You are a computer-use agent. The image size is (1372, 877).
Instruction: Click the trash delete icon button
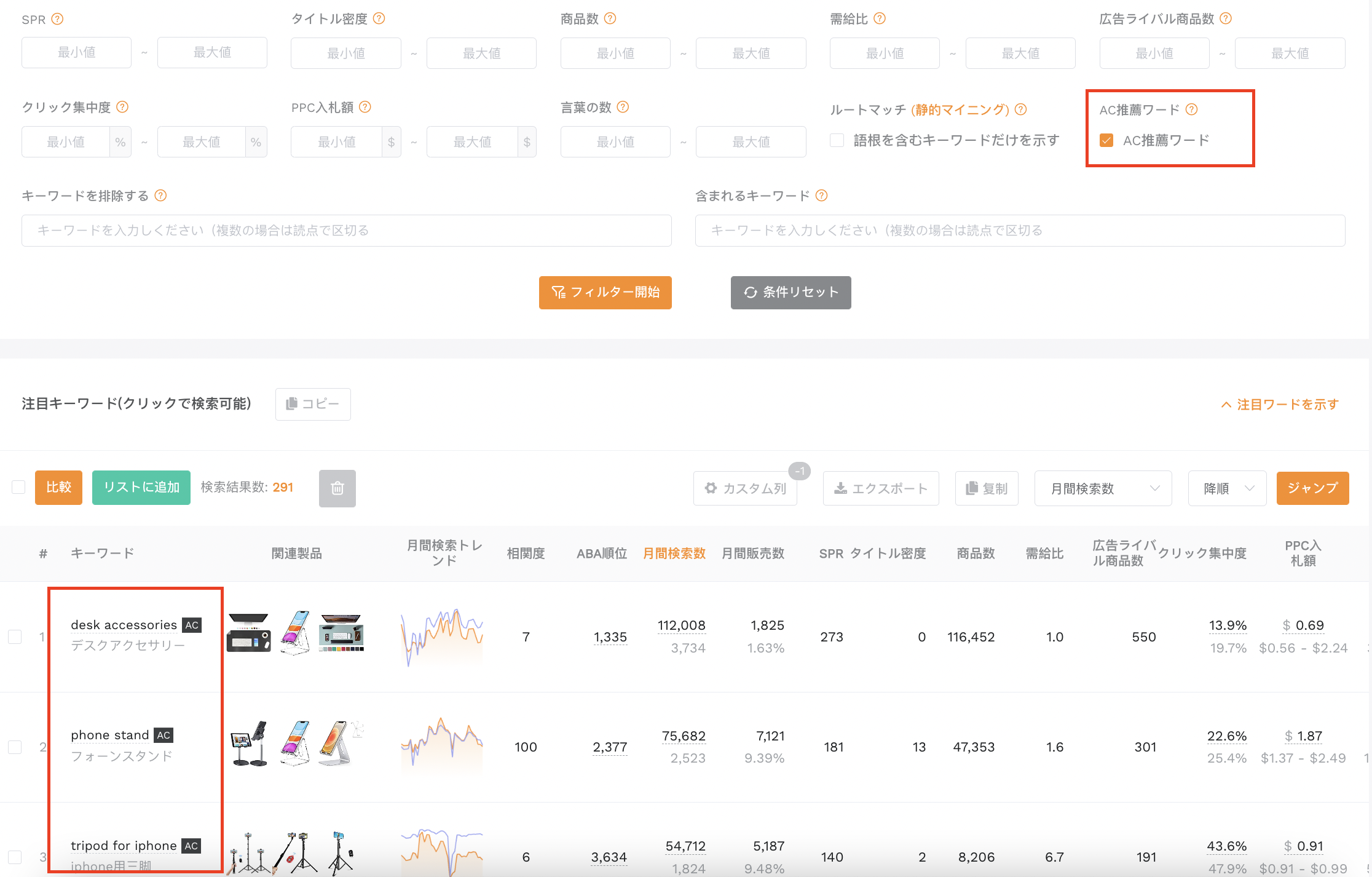337,488
